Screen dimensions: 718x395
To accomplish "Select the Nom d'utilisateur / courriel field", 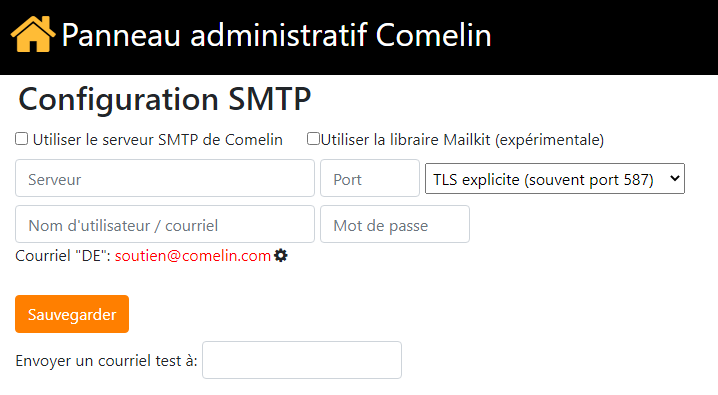I will coord(165,224).
